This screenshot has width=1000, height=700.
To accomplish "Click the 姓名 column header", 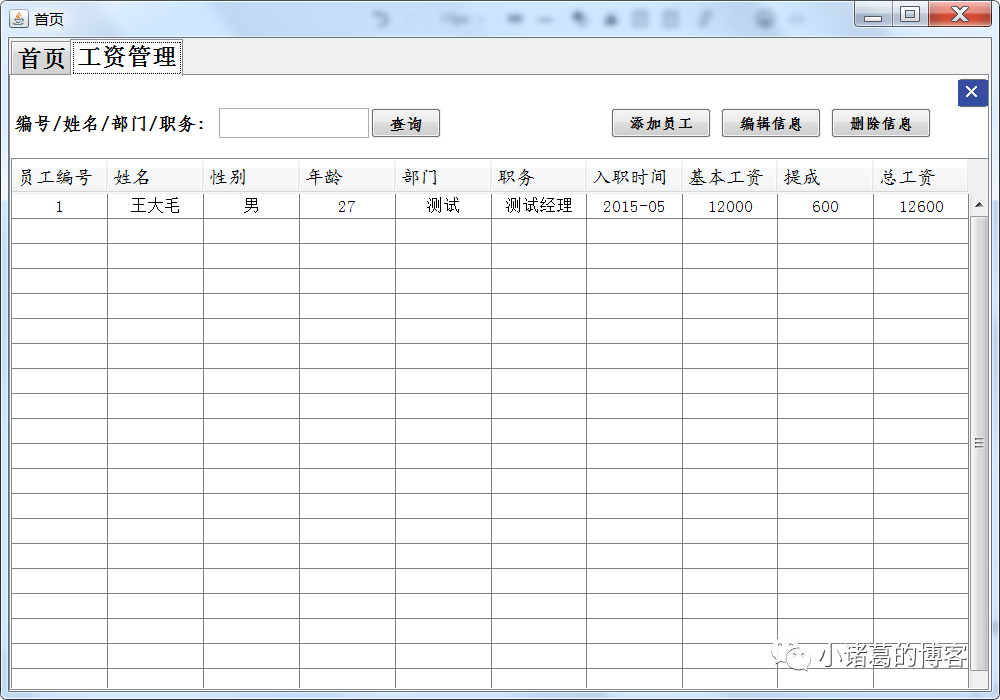I will (x=155, y=177).
